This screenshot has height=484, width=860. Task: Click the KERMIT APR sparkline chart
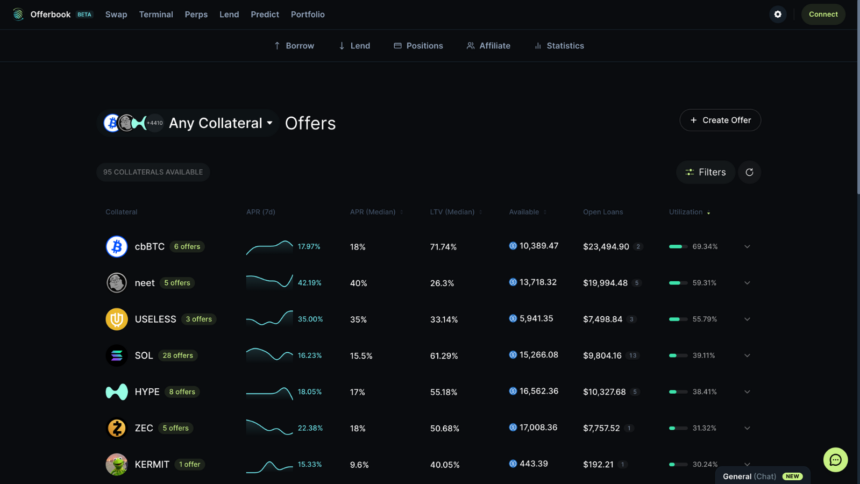pyautogui.click(x=269, y=465)
